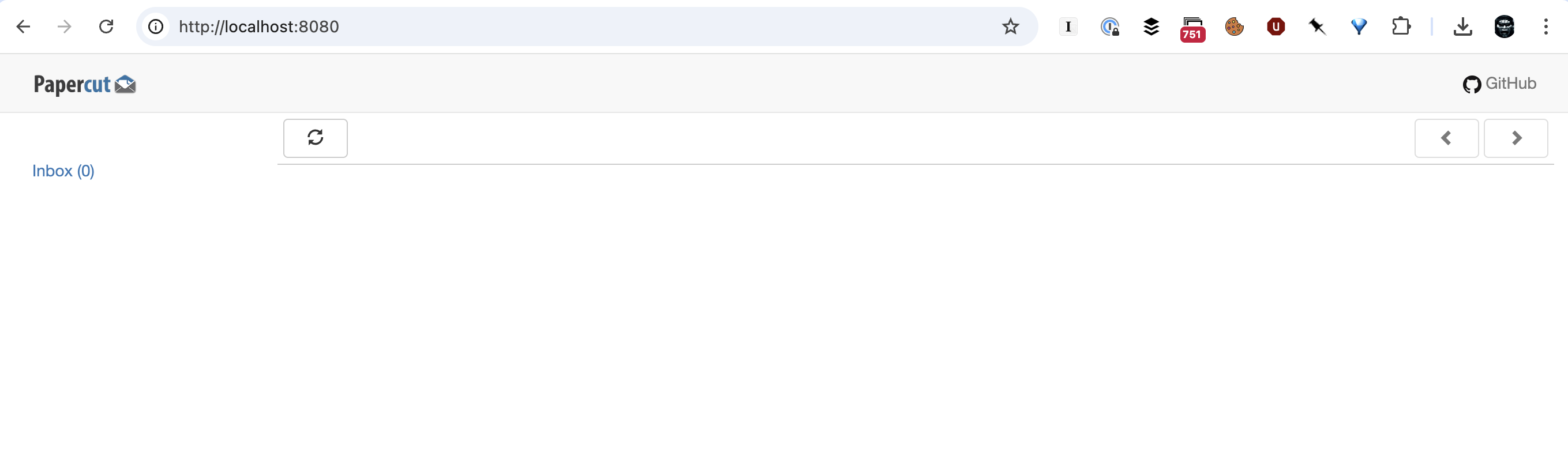Click the Chrome profile avatar
1568x468 pixels.
coord(1503,27)
